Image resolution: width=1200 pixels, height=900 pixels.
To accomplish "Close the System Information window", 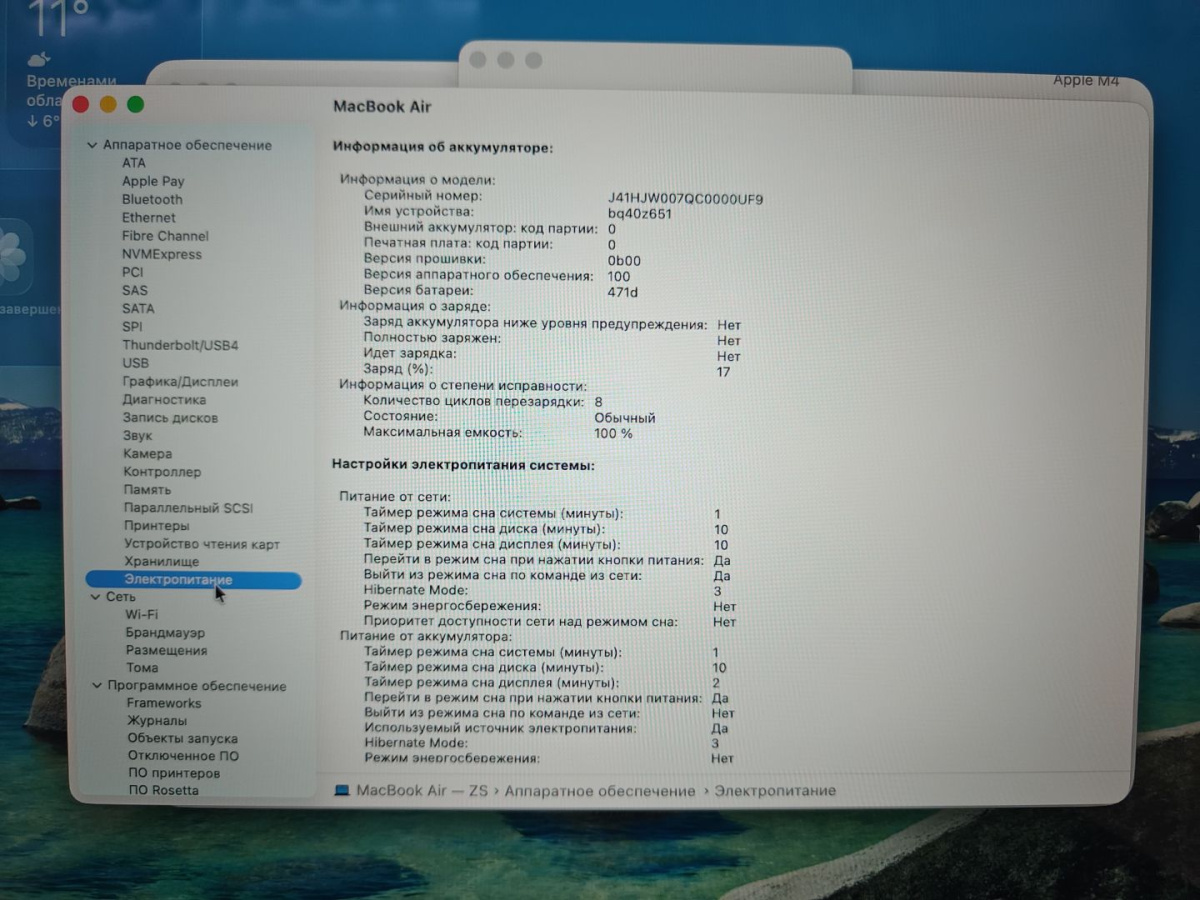I will tap(81, 104).
